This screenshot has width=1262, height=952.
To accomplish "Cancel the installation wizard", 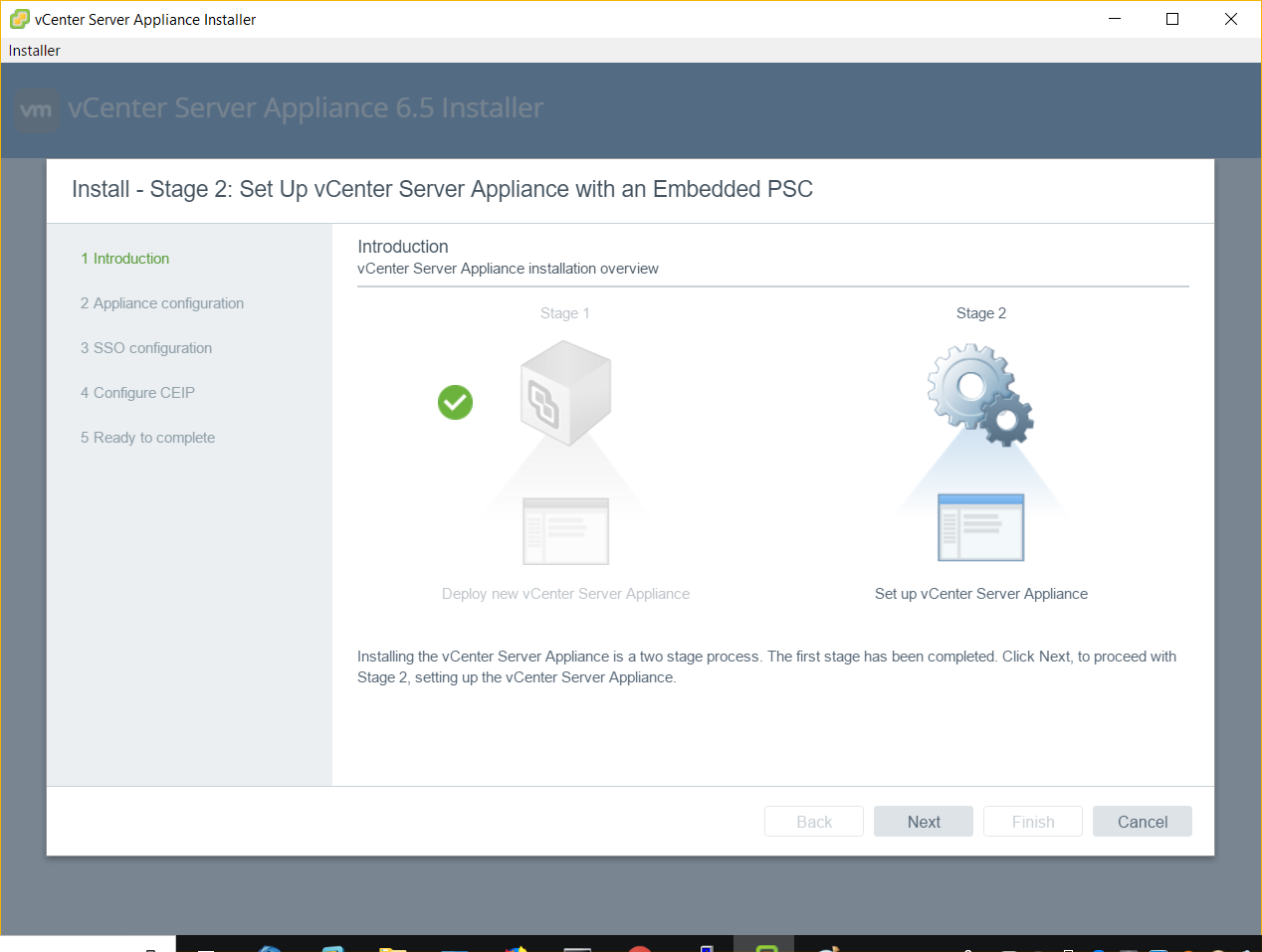I will coord(1143,822).
